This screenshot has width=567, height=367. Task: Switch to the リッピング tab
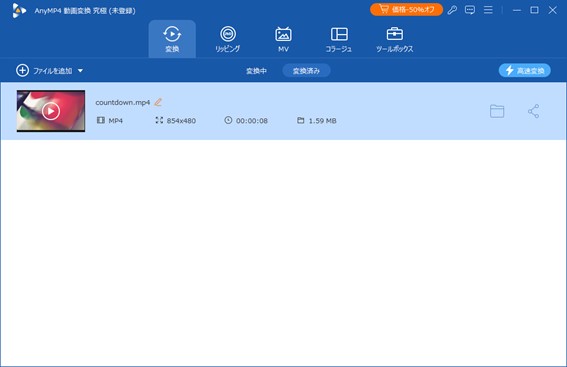(x=228, y=39)
